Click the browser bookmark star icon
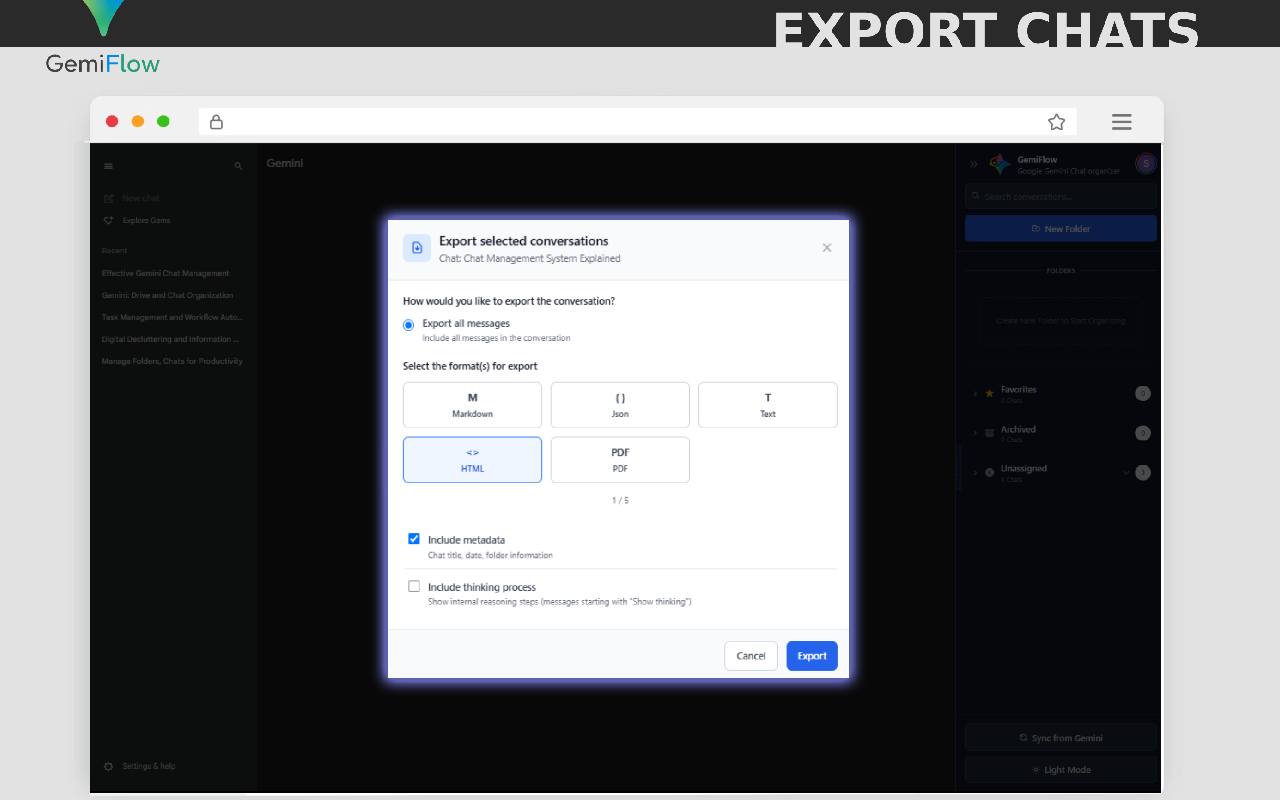Image resolution: width=1280 pixels, height=800 pixels. [1057, 122]
